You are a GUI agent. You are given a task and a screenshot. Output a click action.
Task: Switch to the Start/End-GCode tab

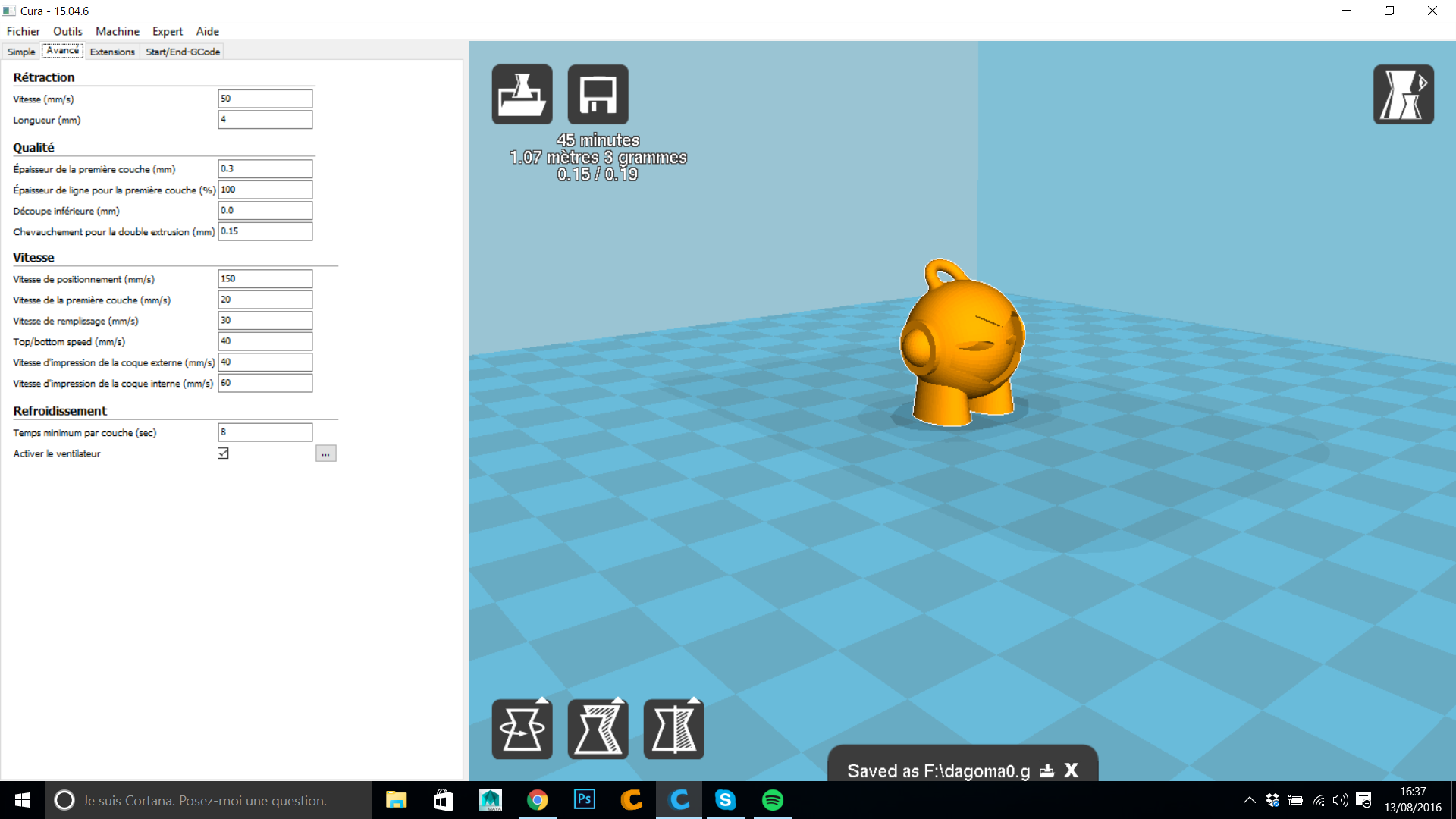tap(183, 52)
